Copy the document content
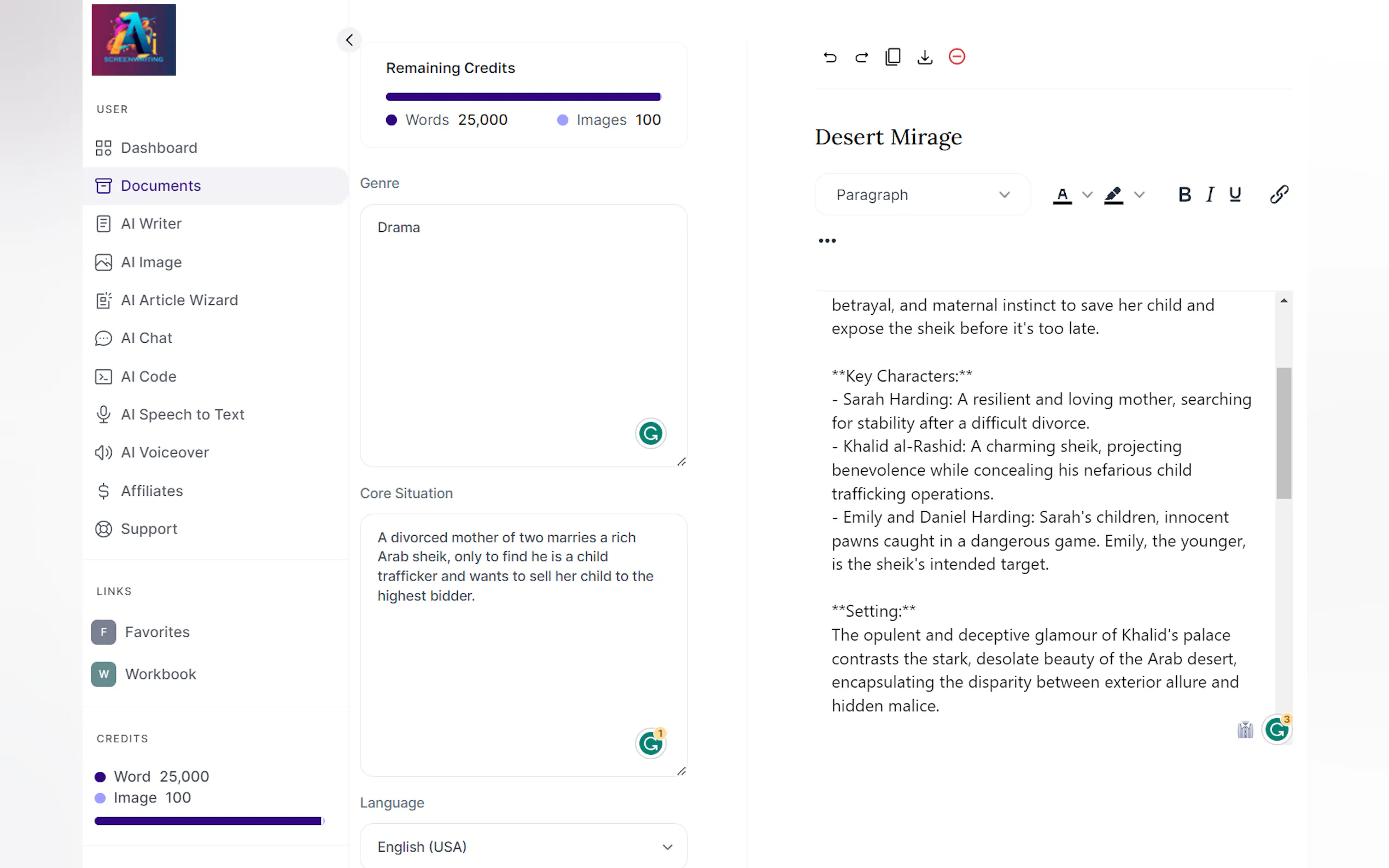The height and width of the screenshot is (868, 1389). pos(892,56)
